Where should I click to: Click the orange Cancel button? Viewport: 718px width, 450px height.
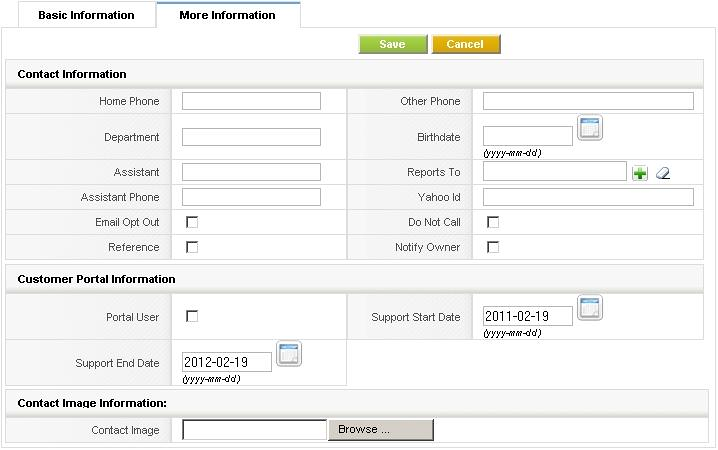(466, 44)
